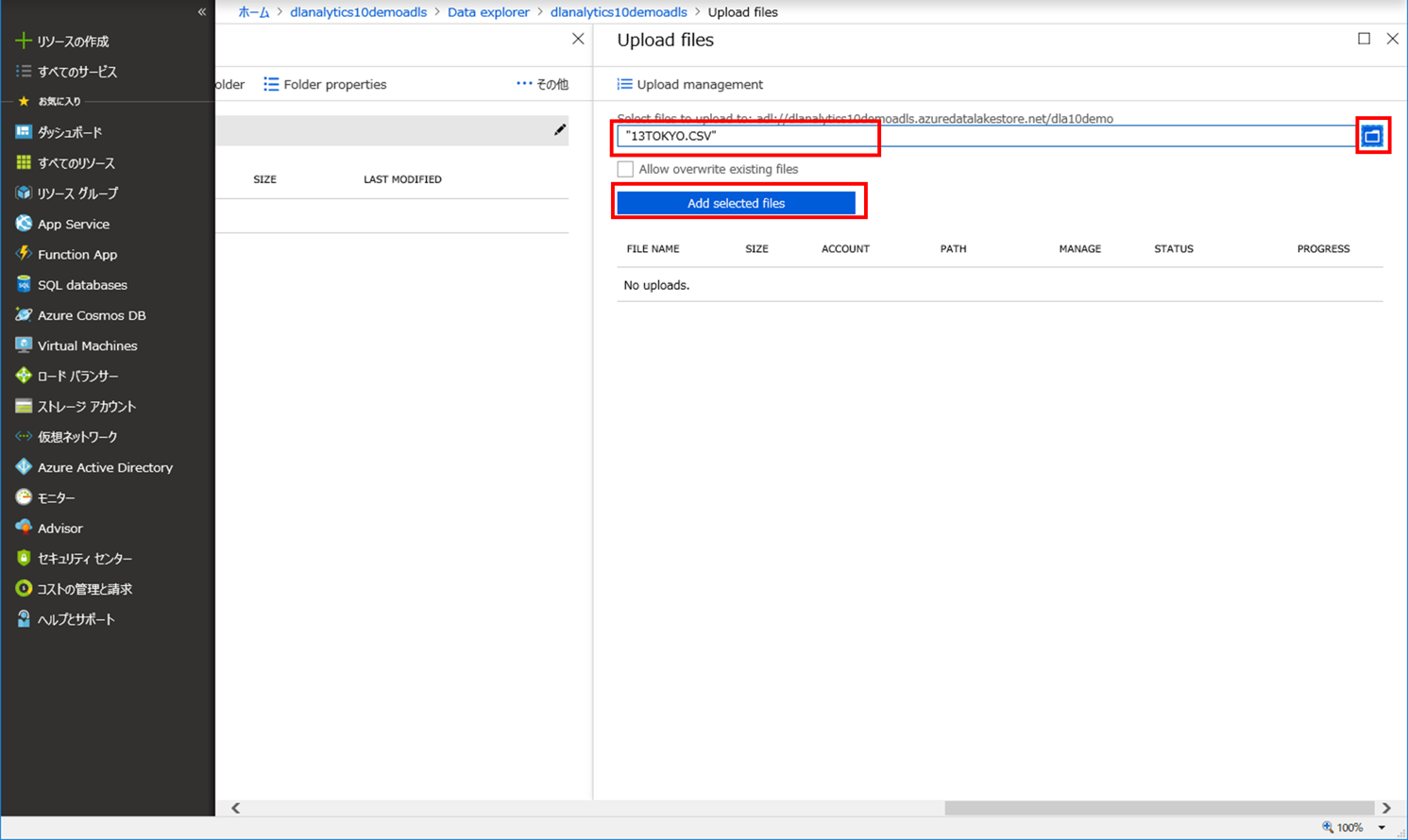Click the zoom magnifier icon in status bar
Viewport: 1408px width, 840px height.
[1328, 827]
